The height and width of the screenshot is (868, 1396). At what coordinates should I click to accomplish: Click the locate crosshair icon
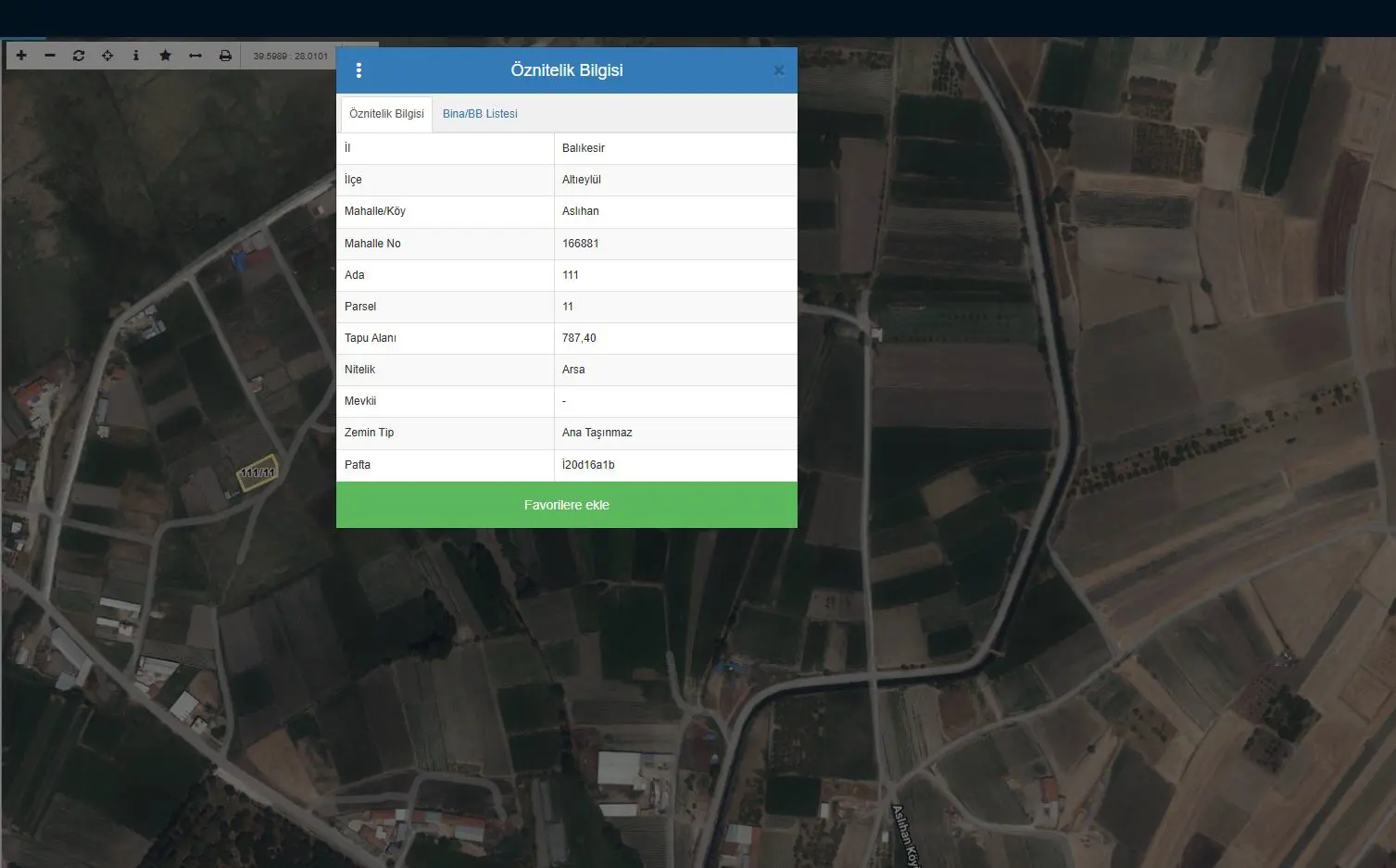[107, 56]
